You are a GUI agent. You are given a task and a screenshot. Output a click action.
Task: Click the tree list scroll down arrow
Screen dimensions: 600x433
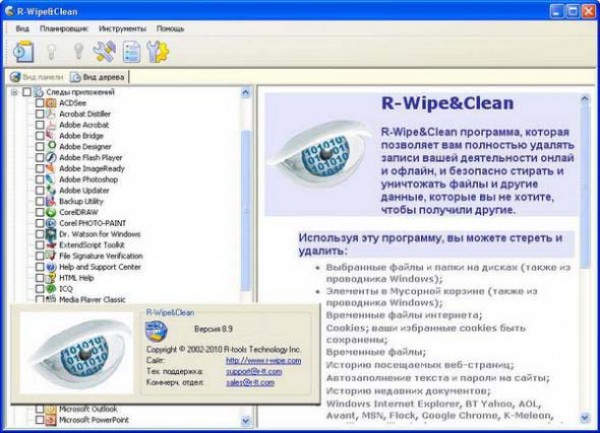[x=246, y=421]
